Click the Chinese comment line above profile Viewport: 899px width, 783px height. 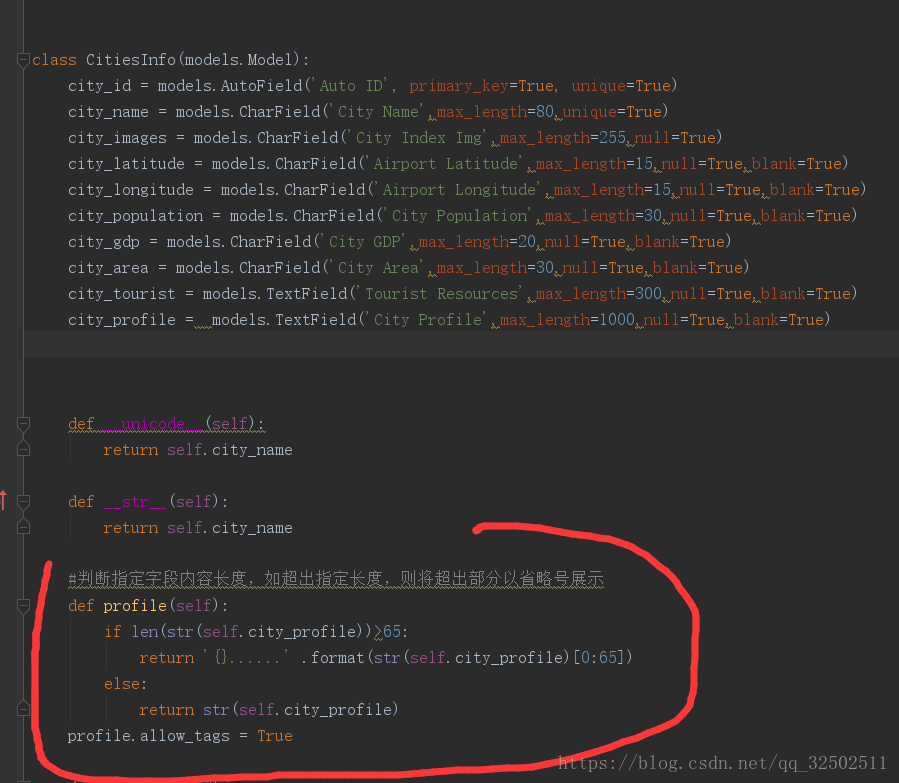point(336,579)
